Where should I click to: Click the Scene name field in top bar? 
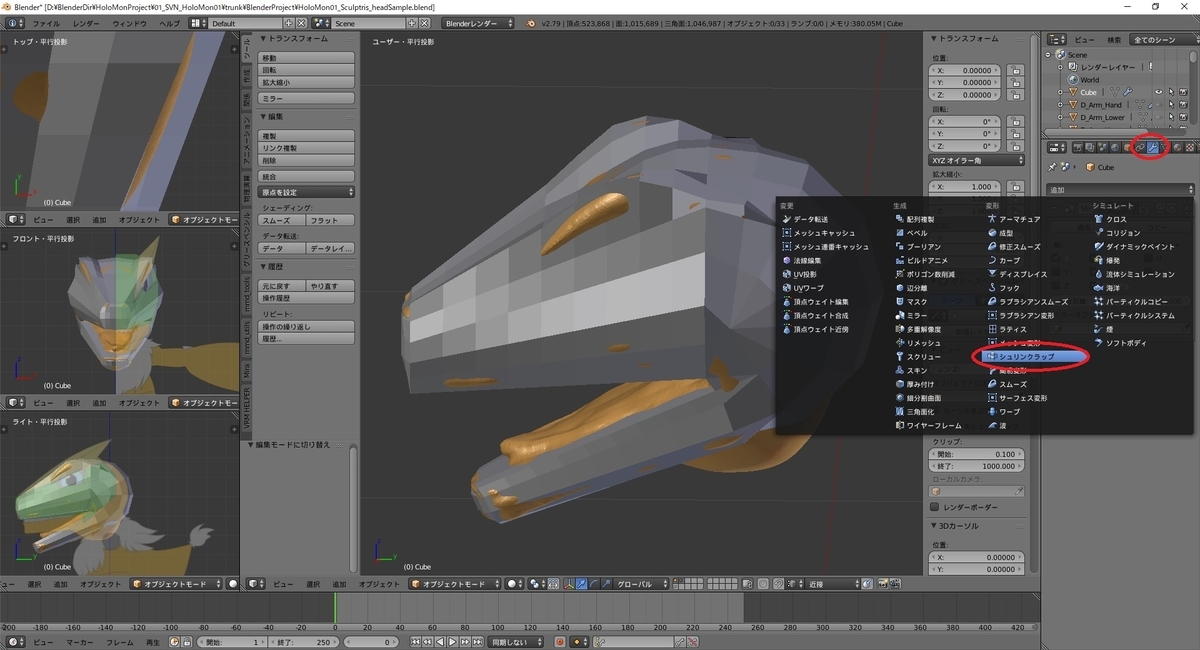click(366, 22)
